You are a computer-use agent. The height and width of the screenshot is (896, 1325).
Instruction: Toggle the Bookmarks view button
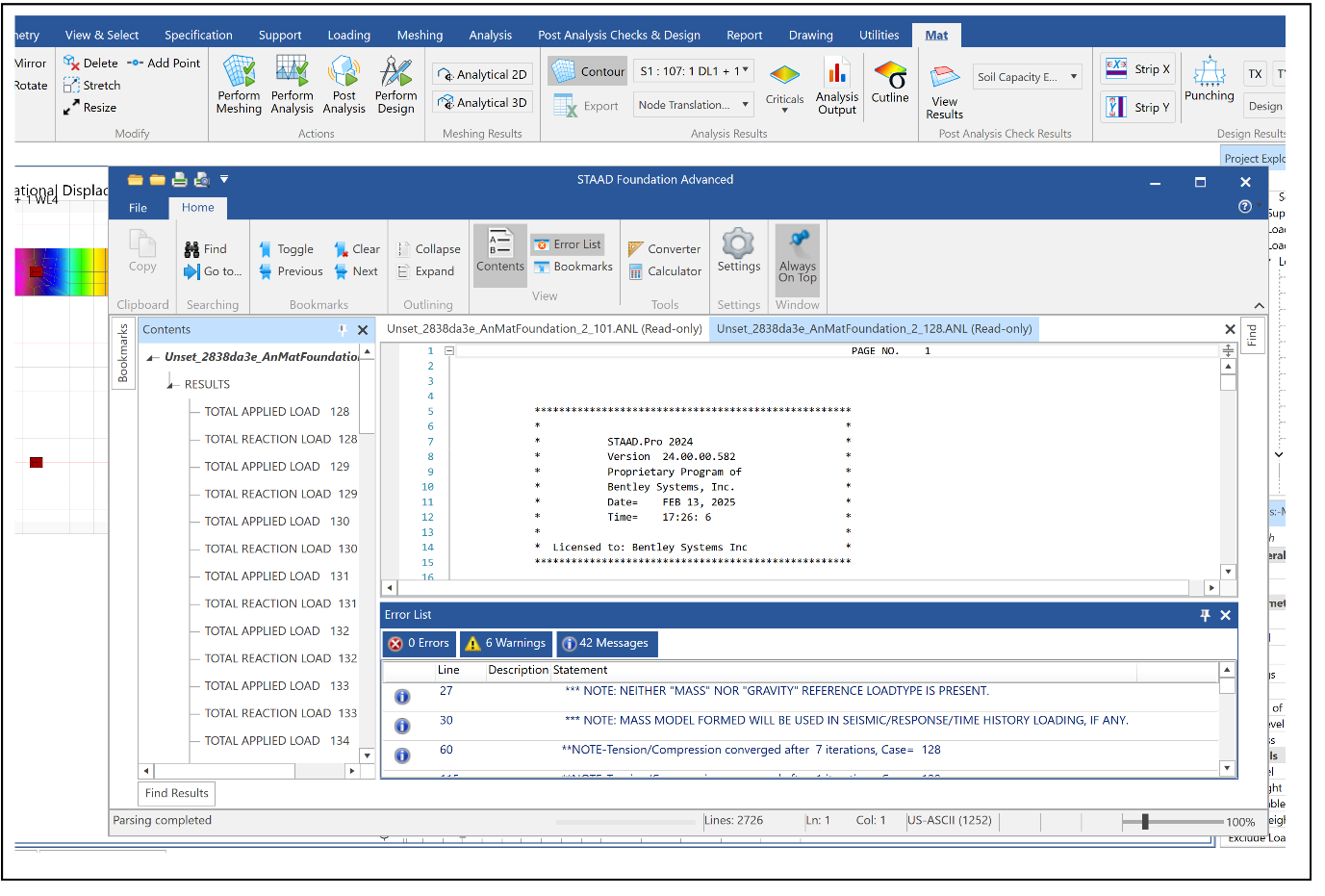coord(573,267)
